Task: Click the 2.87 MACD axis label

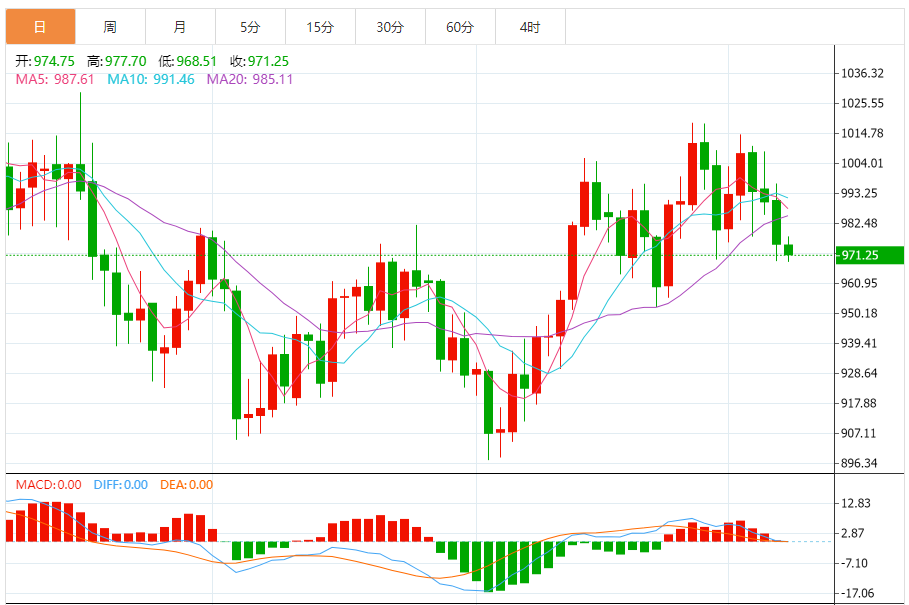Action: [853, 533]
